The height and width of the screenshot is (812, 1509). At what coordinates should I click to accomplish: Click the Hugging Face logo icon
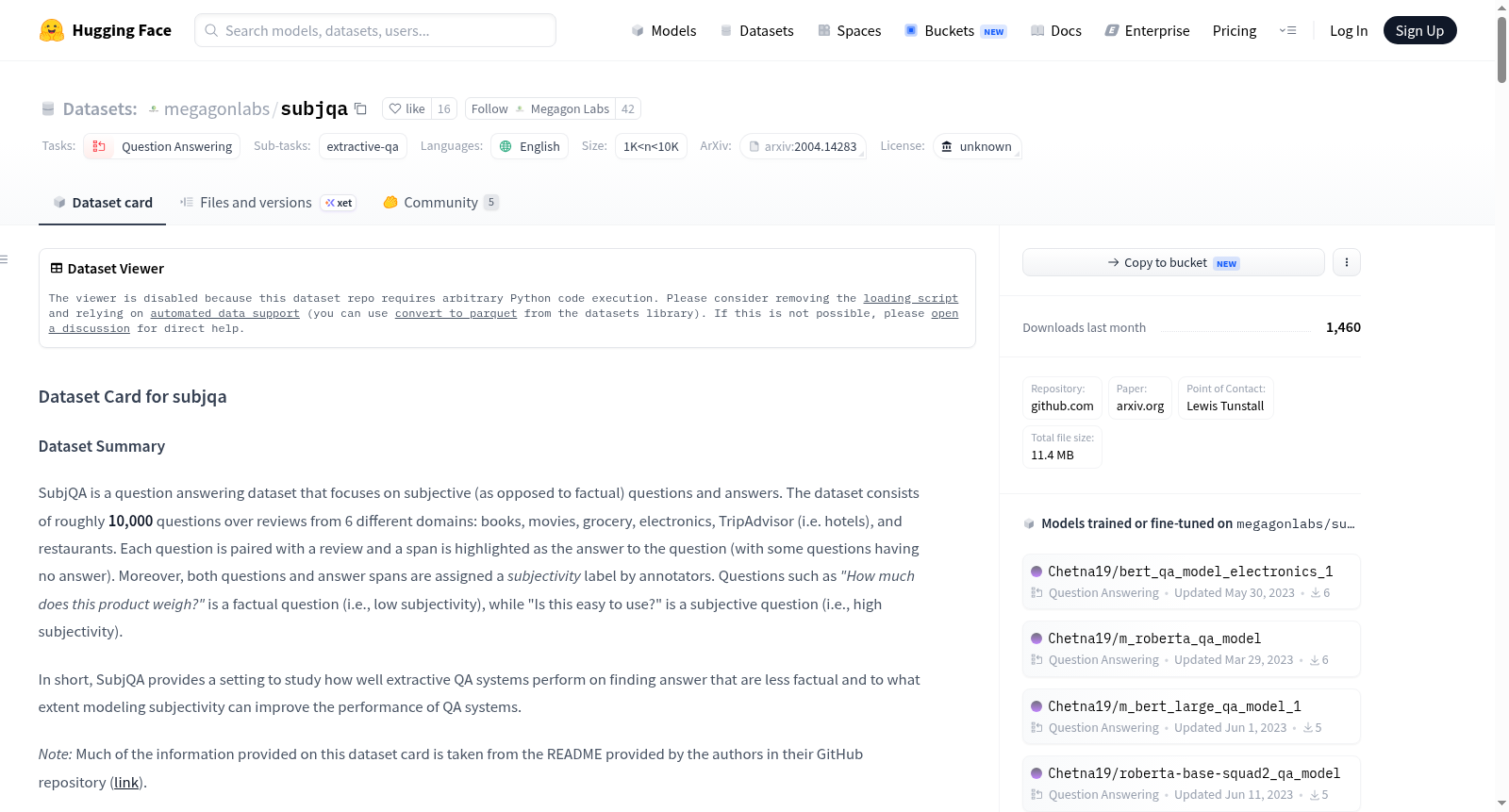tap(51, 30)
